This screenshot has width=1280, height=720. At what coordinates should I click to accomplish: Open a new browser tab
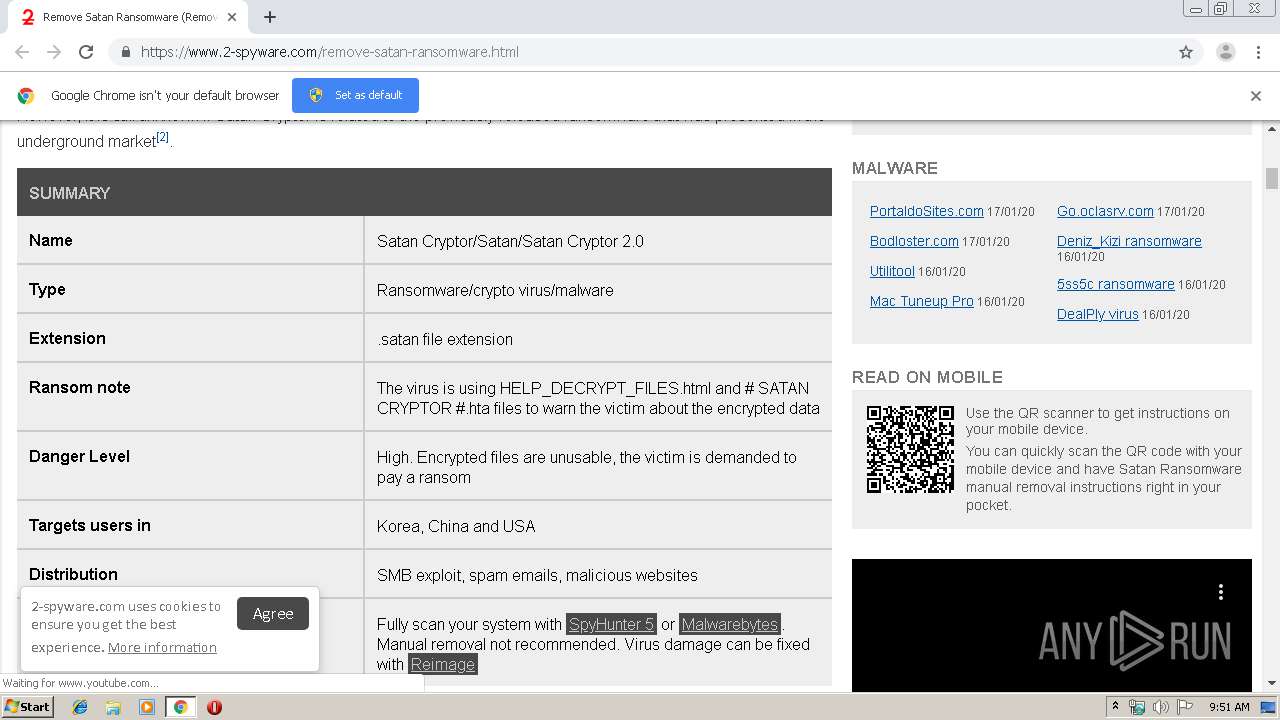pos(270,17)
